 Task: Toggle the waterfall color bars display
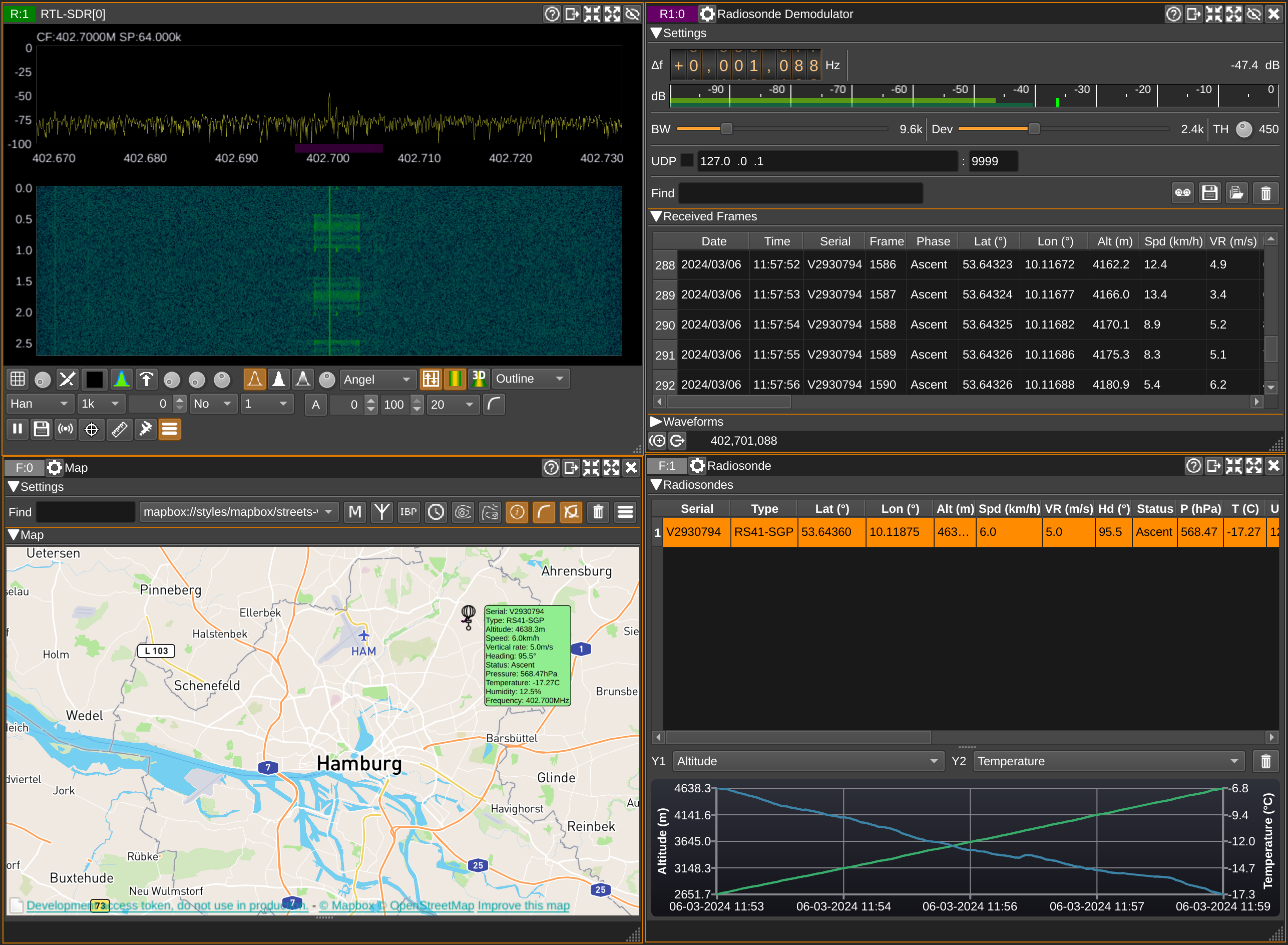pos(455,379)
